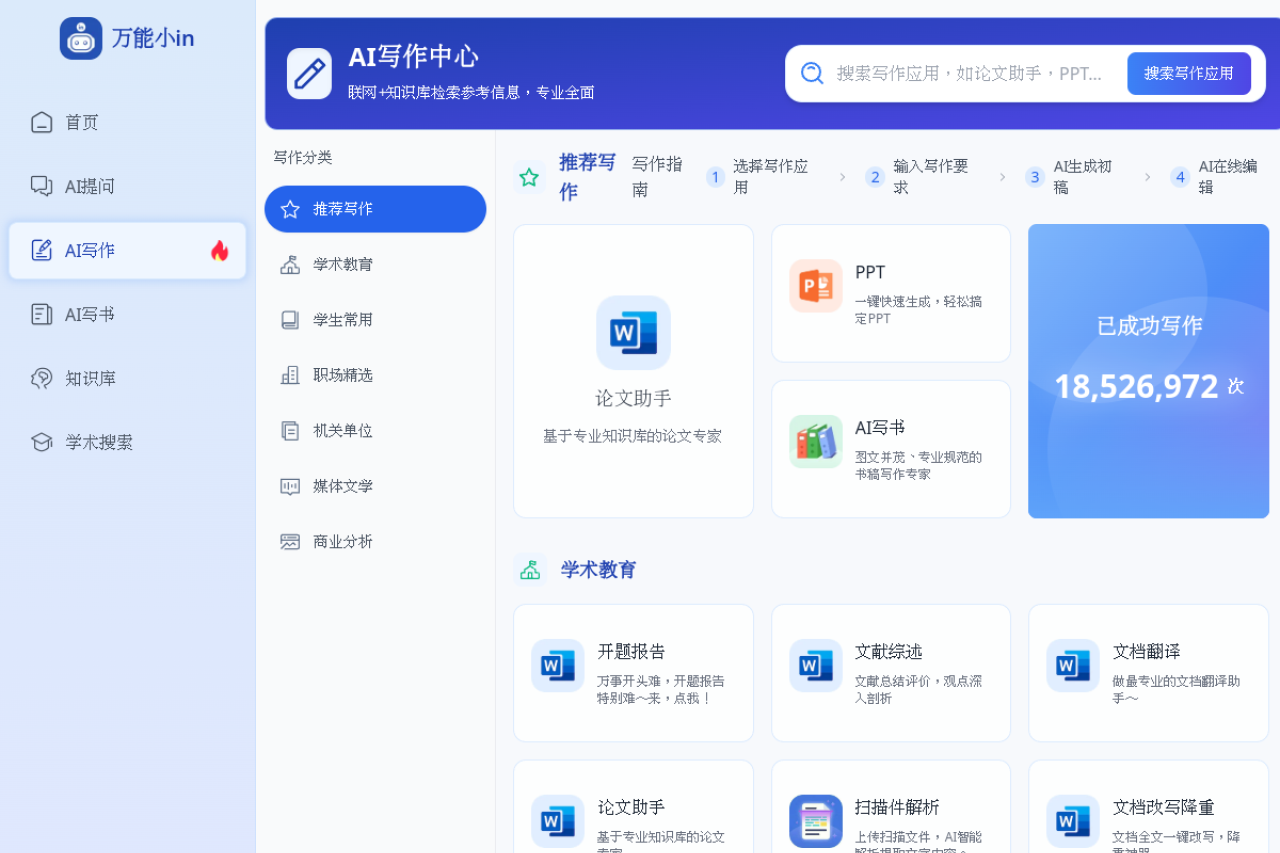The height and width of the screenshot is (853, 1280).
Task: Select the 媒体文学 writing category
Action: [375, 486]
